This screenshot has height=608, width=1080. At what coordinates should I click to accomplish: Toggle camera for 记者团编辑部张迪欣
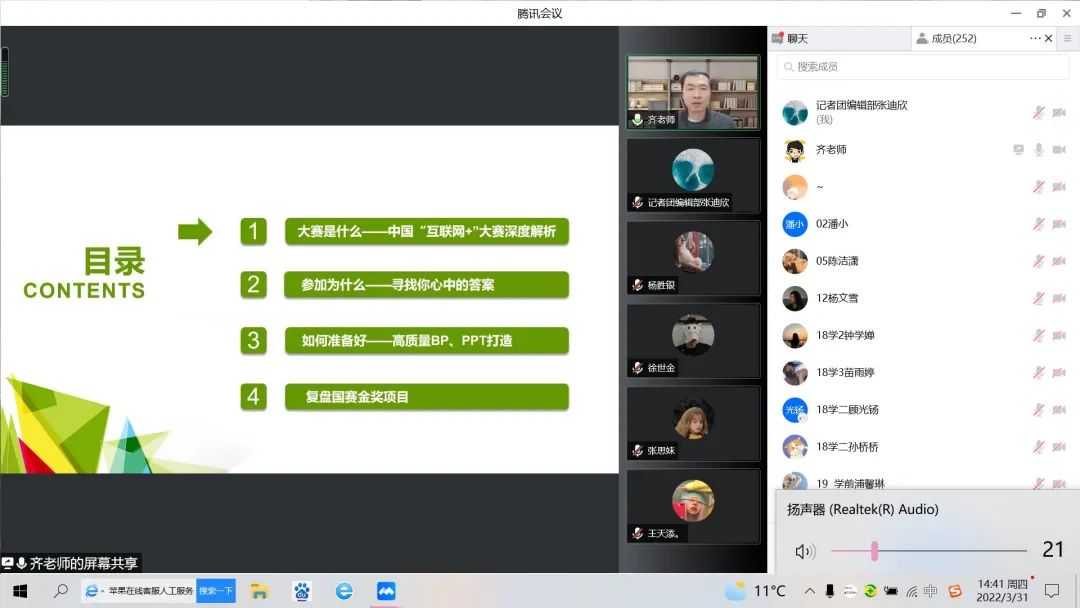click(x=1059, y=113)
